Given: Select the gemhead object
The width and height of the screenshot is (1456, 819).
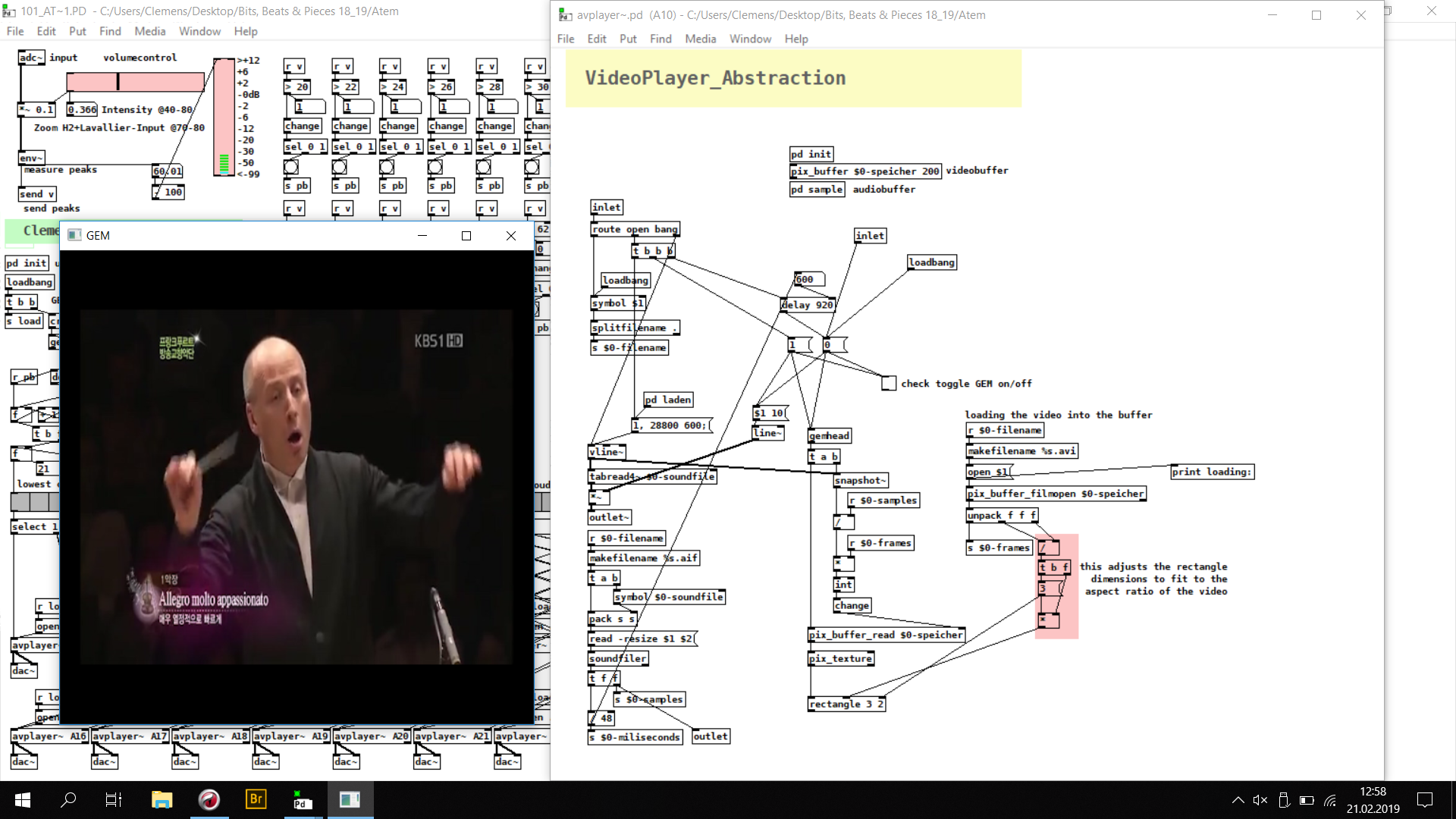Looking at the screenshot, I should 830,436.
